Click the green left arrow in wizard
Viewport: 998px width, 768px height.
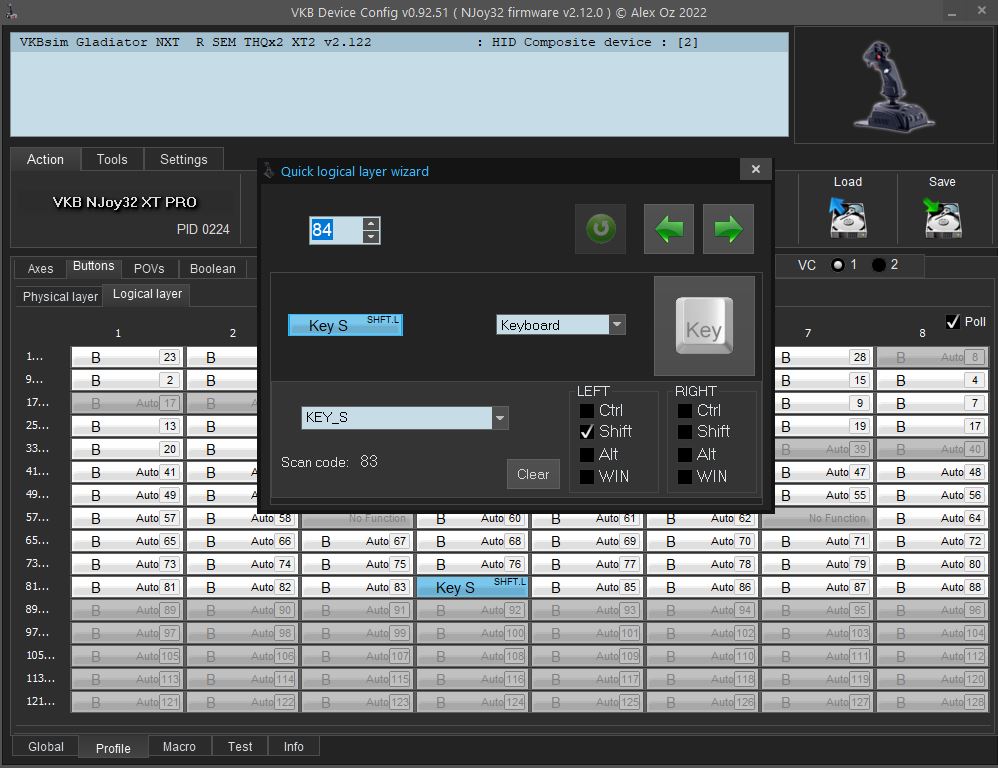coord(668,229)
